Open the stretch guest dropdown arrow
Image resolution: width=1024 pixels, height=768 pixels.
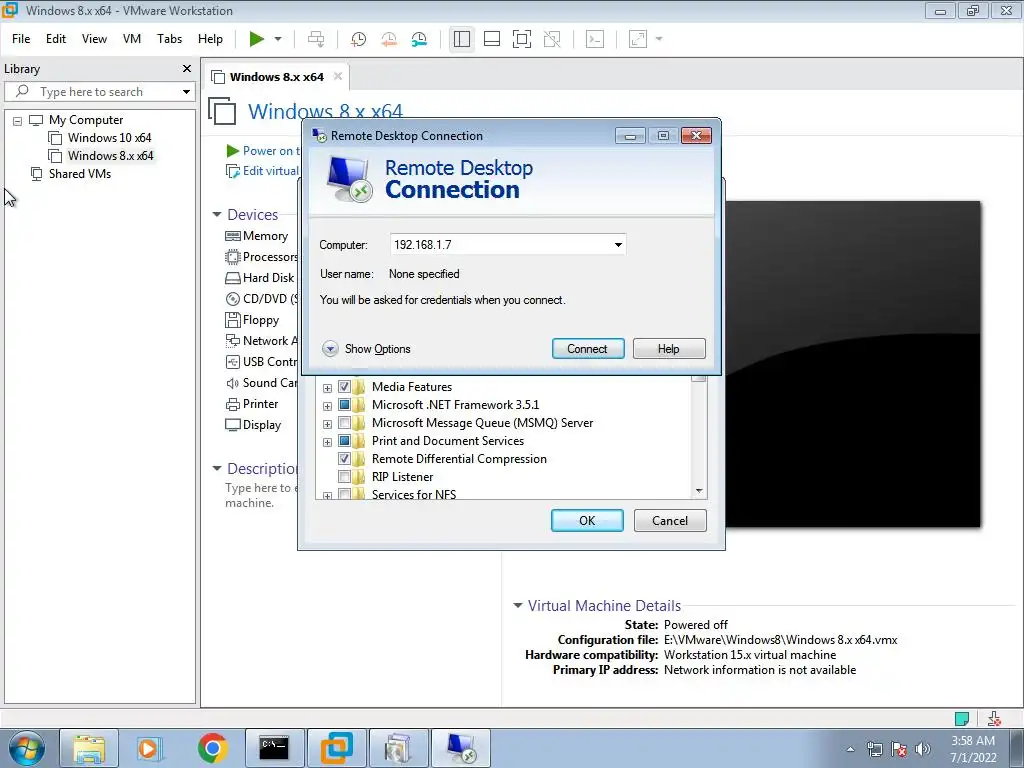coord(659,39)
